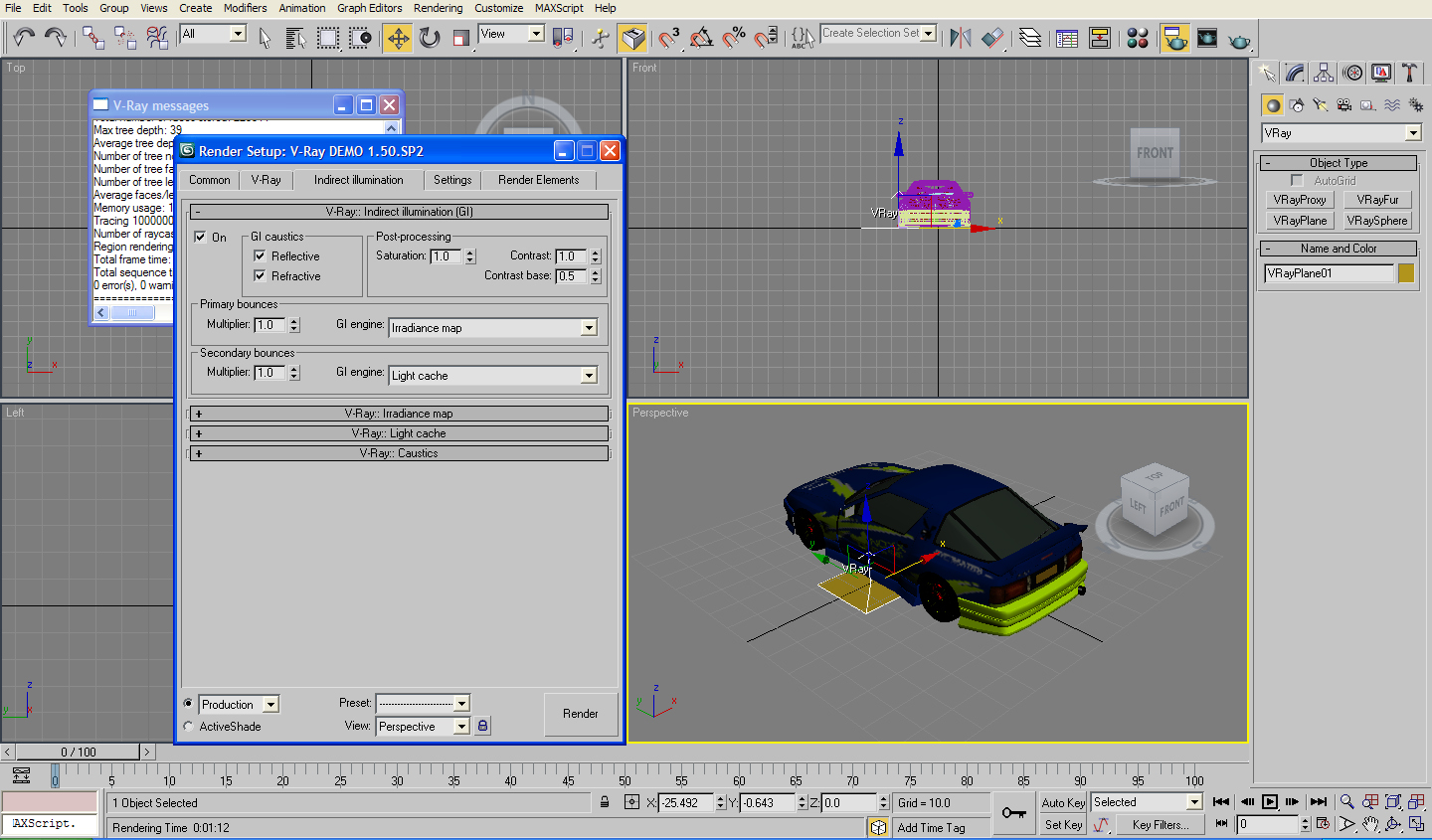Open the Rendering menu
The height and width of the screenshot is (840, 1432).
click(x=438, y=8)
